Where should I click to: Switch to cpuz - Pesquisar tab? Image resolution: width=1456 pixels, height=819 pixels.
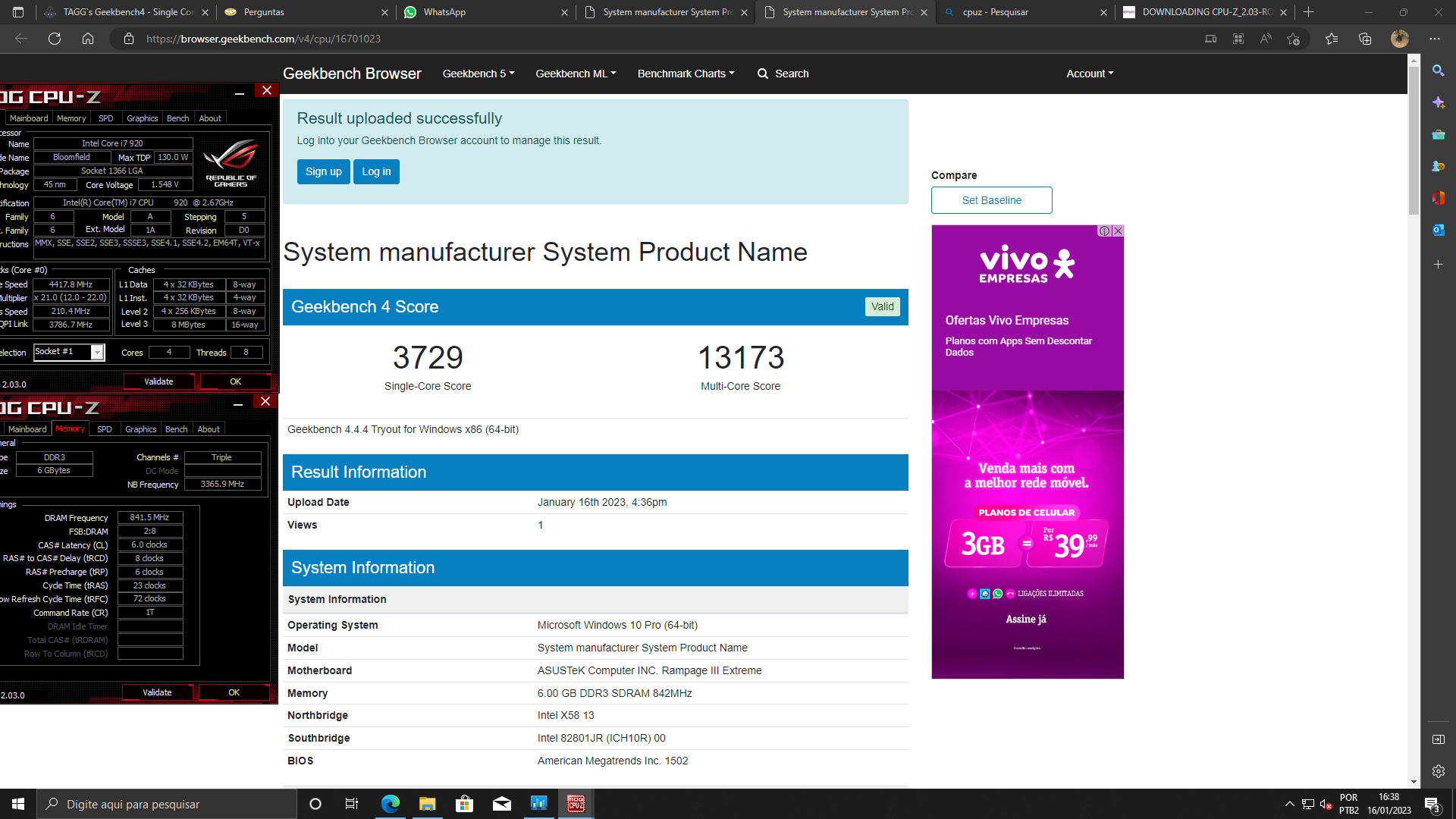[1025, 12]
